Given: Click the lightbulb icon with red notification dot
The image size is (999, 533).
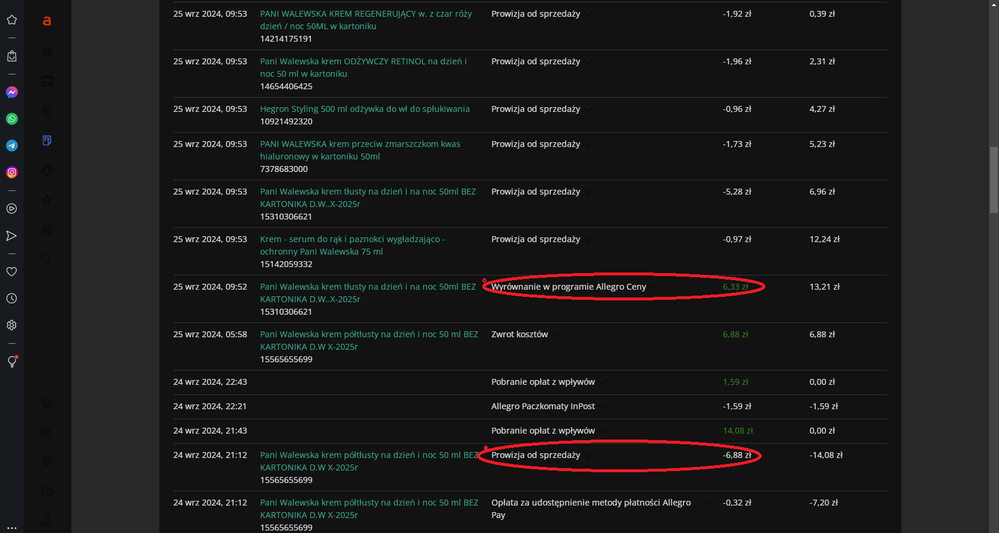Looking at the screenshot, I should (x=12, y=362).
